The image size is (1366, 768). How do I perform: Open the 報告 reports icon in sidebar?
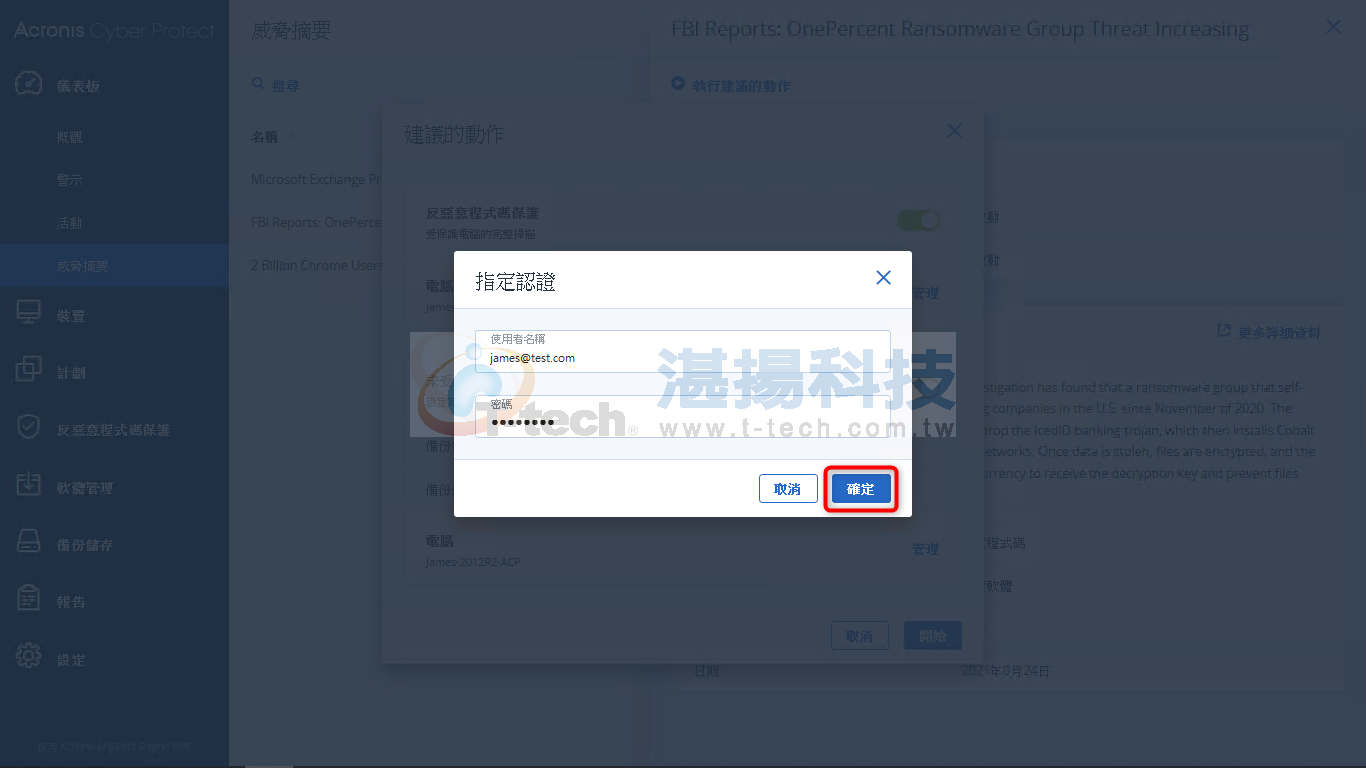tap(29, 600)
